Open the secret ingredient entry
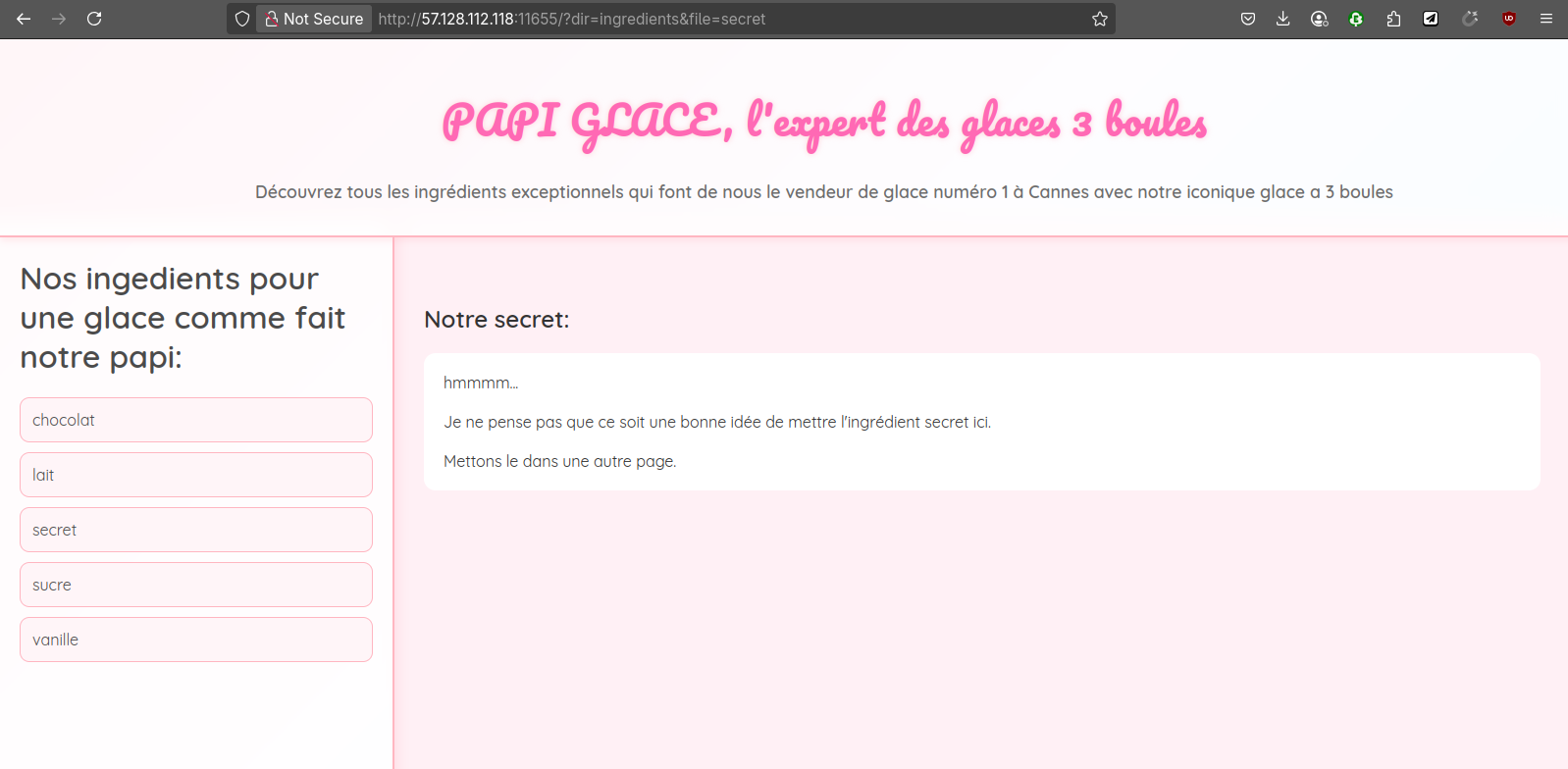Viewport: 1568px width, 769px height. point(196,530)
